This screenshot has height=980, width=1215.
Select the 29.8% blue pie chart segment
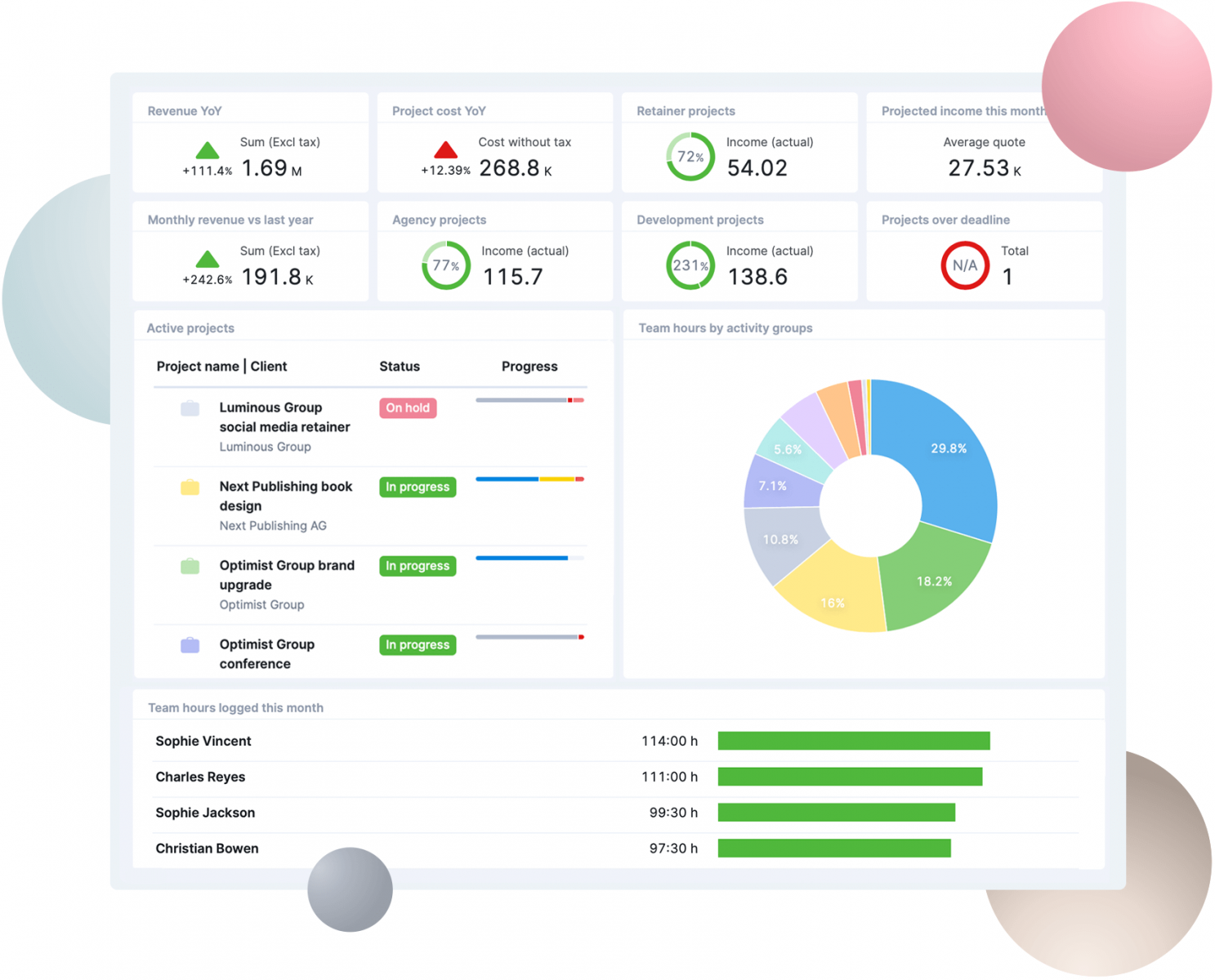pyautogui.click(x=948, y=449)
